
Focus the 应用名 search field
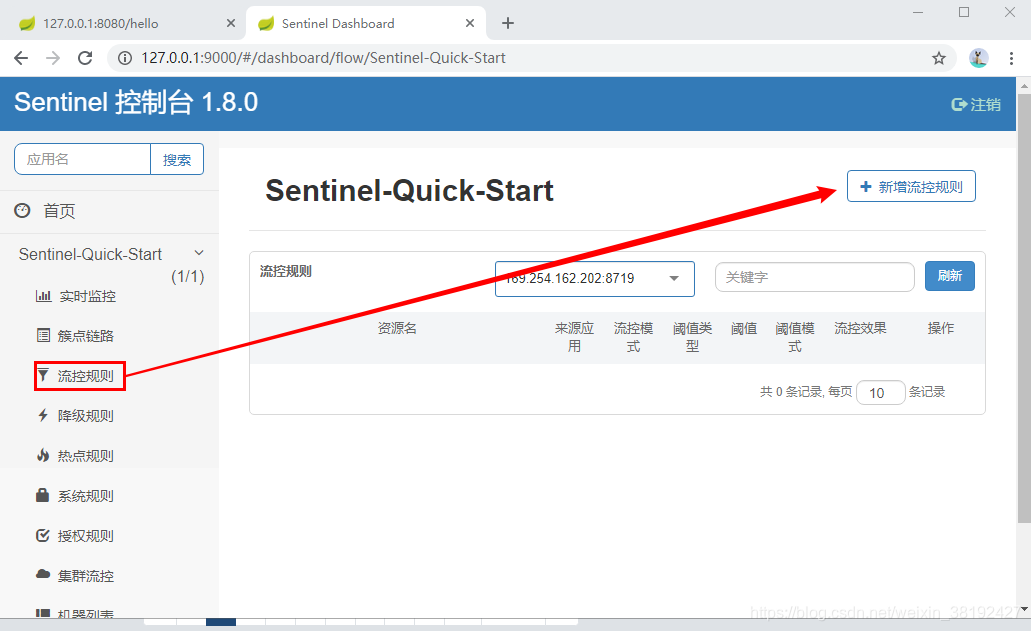pyautogui.click(x=82, y=159)
